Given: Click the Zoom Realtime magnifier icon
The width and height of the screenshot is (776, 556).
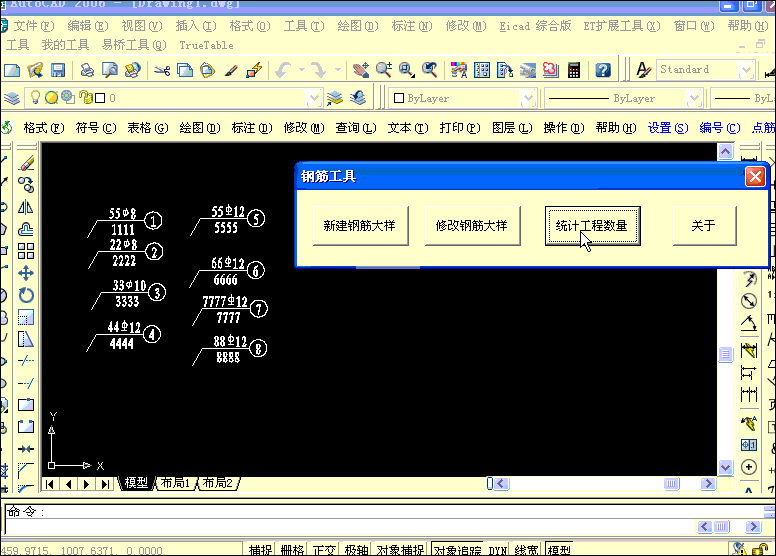Looking at the screenshot, I should coord(384,70).
